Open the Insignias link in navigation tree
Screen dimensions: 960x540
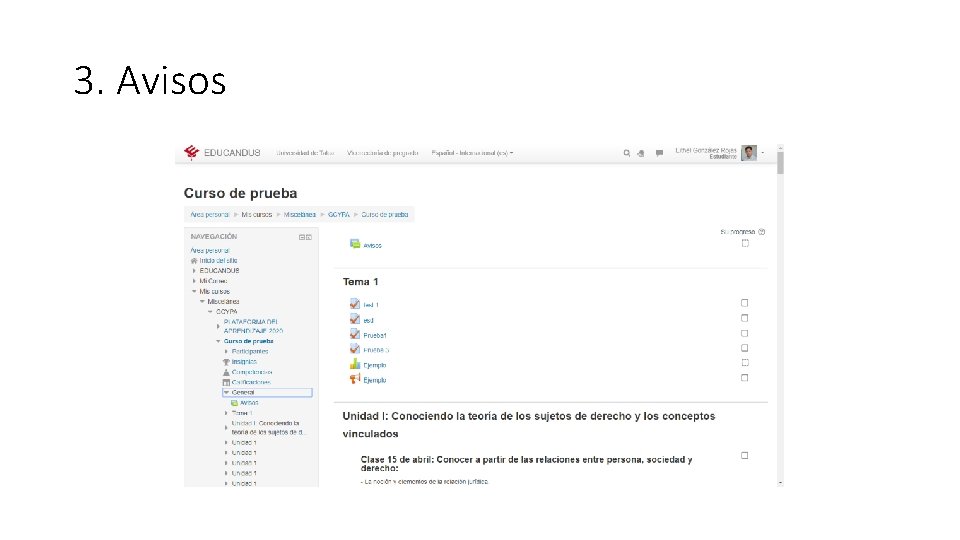tap(244, 362)
